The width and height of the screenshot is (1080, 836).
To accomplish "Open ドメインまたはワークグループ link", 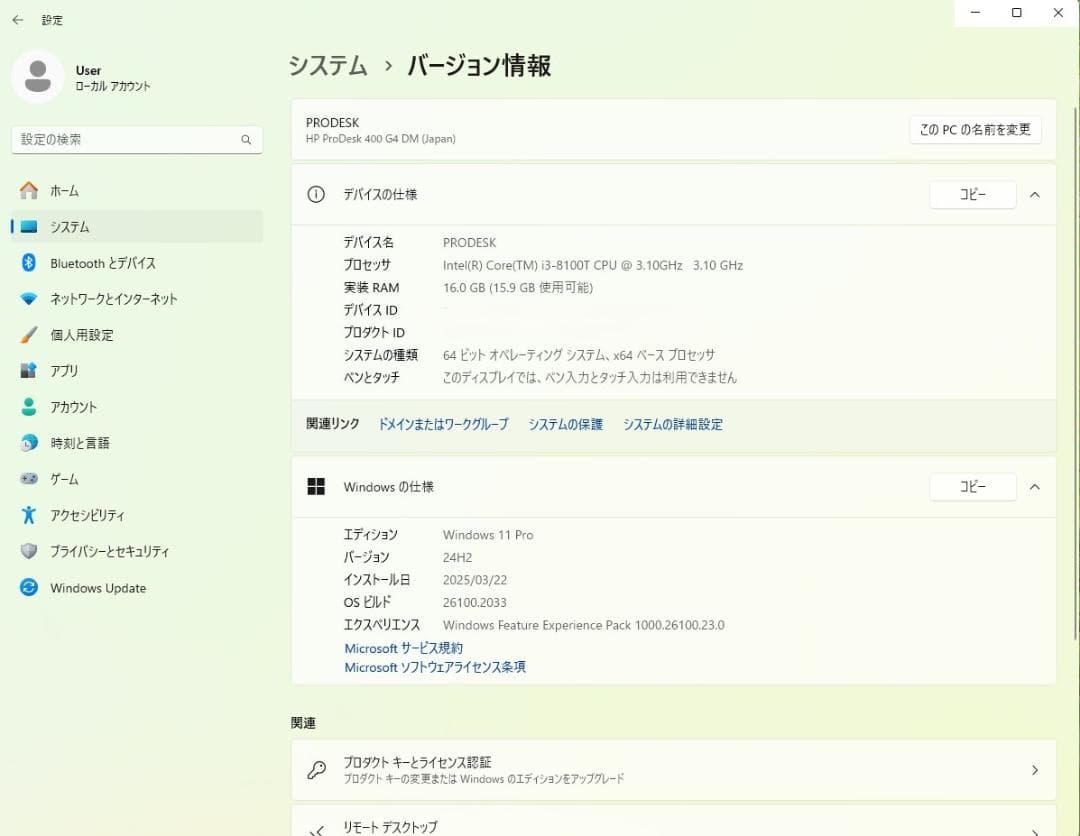I will 444,424.
